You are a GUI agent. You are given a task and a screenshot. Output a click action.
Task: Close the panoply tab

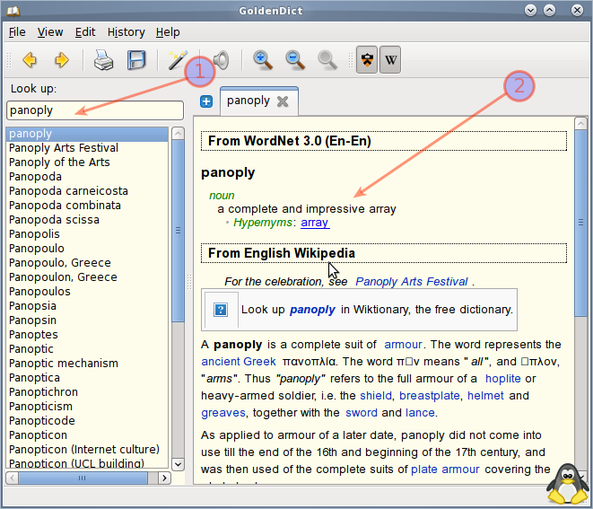click(283, 101)
